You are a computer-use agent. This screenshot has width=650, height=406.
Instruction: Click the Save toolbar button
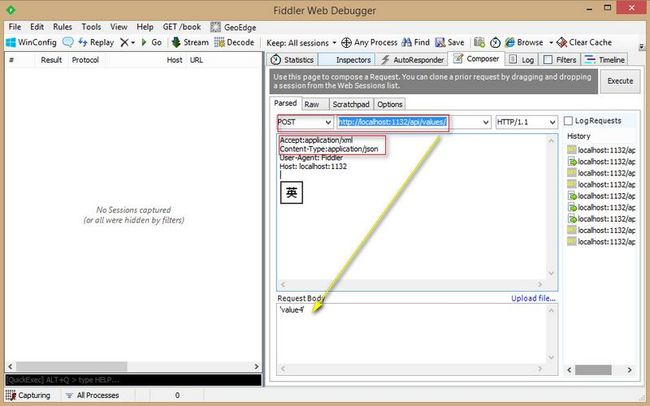click(449, 42)
